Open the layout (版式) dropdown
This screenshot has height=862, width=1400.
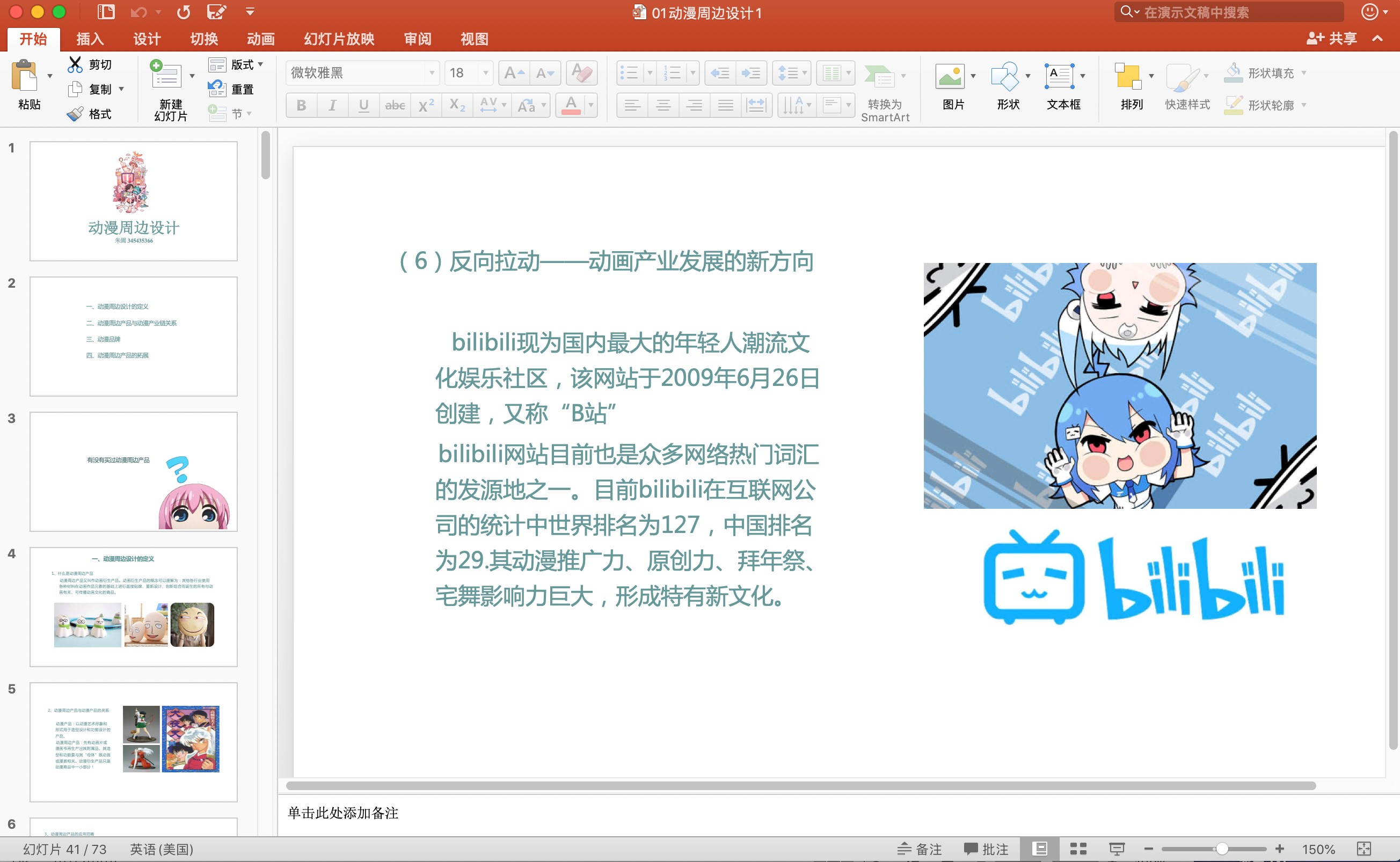(x=260, y=64)
